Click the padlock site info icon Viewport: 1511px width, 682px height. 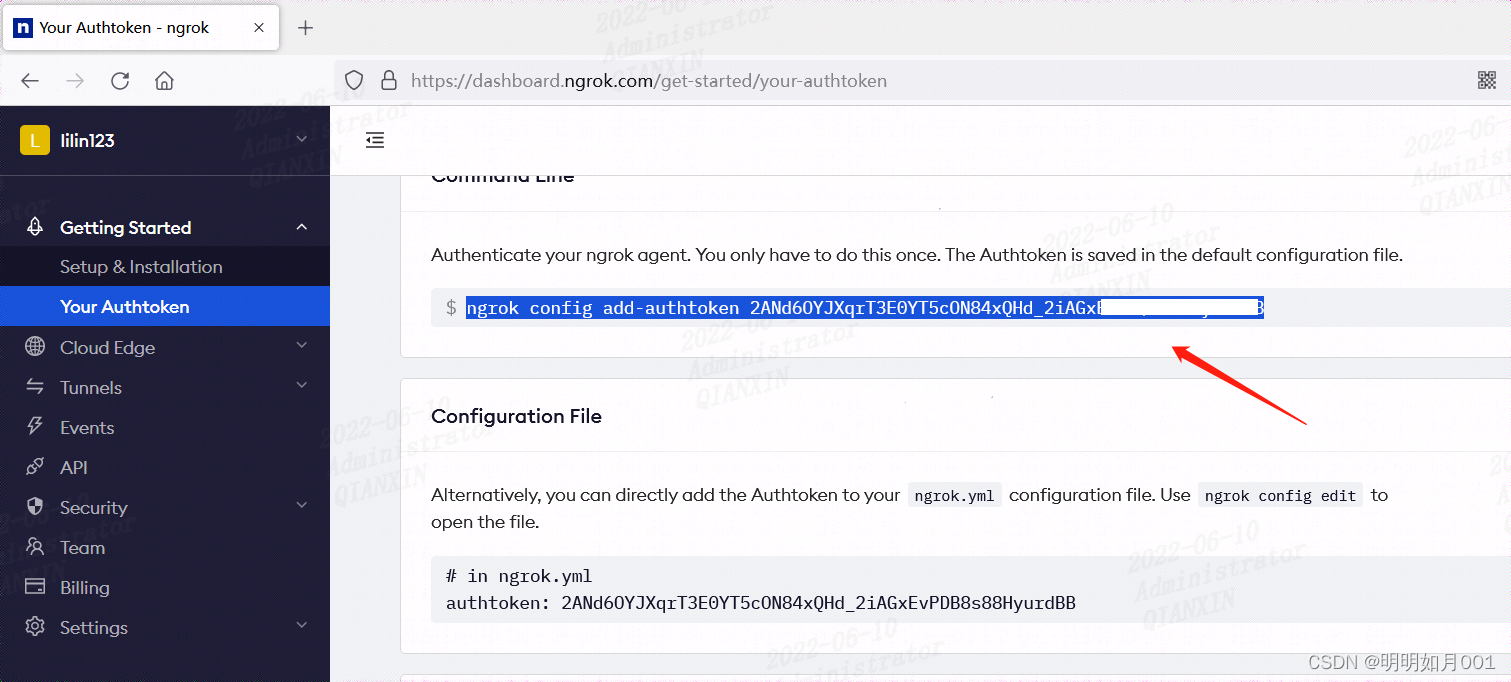[389, 81]
